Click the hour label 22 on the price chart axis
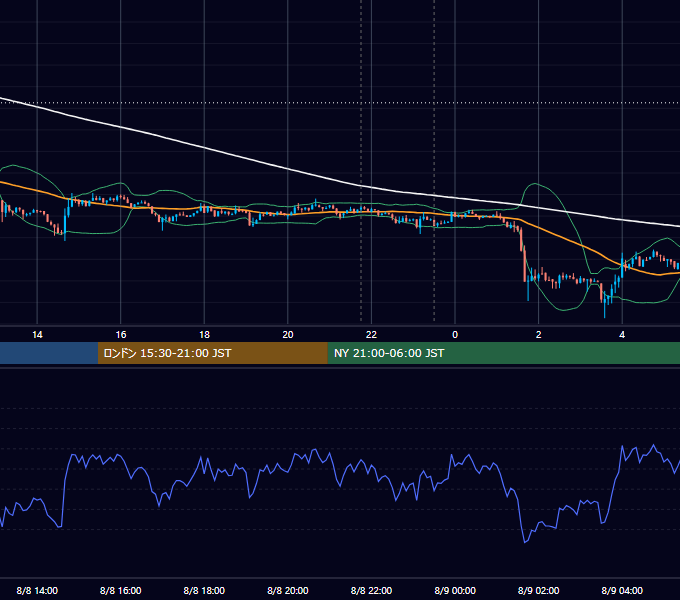Viewport: 680px width, 600px height. (x=371, y=335)
